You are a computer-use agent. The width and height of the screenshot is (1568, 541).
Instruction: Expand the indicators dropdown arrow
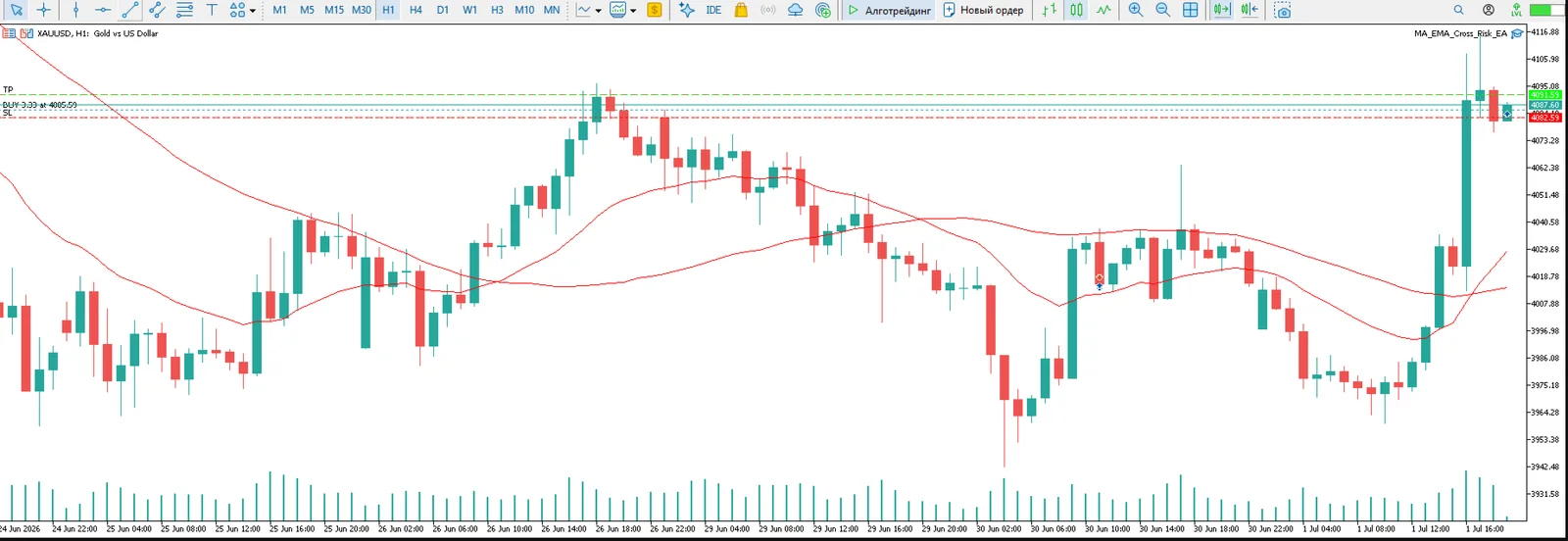599,11
